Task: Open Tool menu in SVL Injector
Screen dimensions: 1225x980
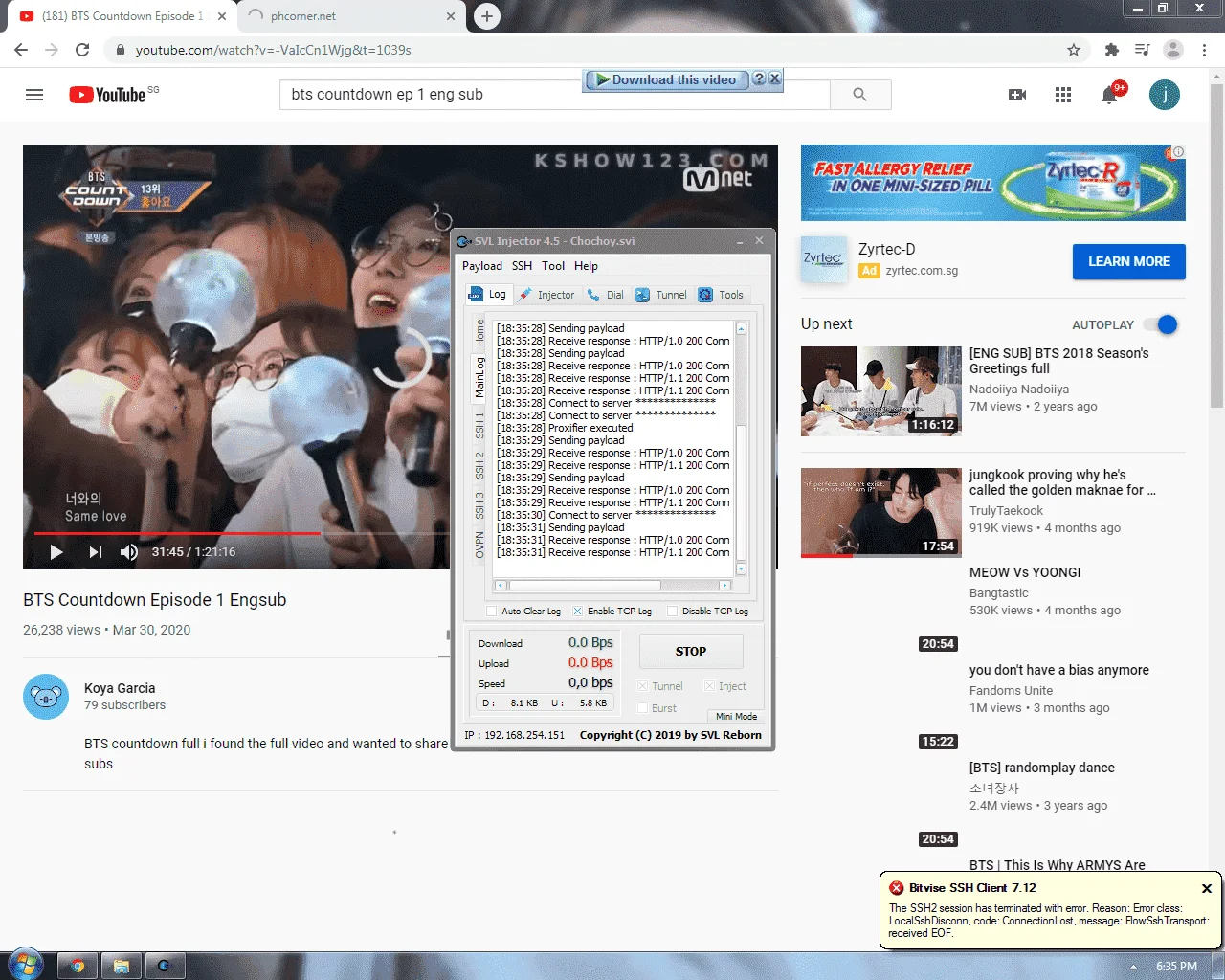Action: pos(553,266)
